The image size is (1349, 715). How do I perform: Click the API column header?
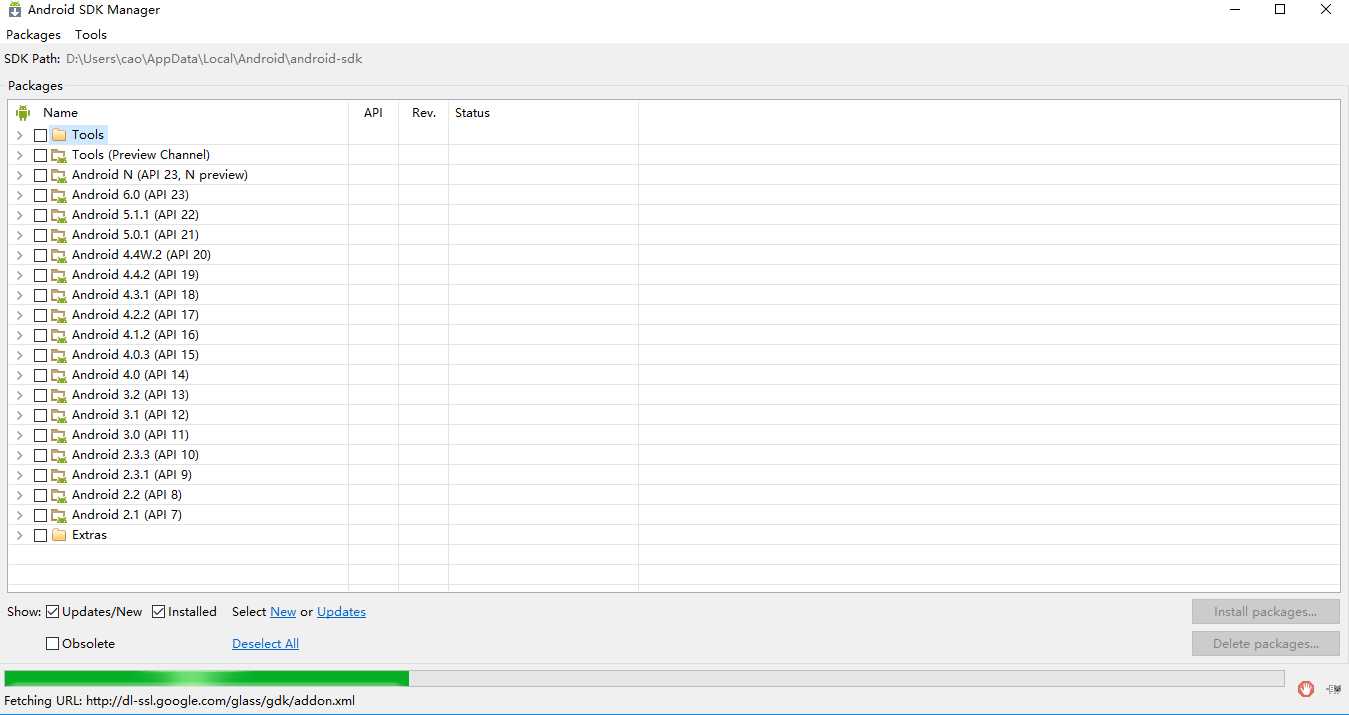373,113
